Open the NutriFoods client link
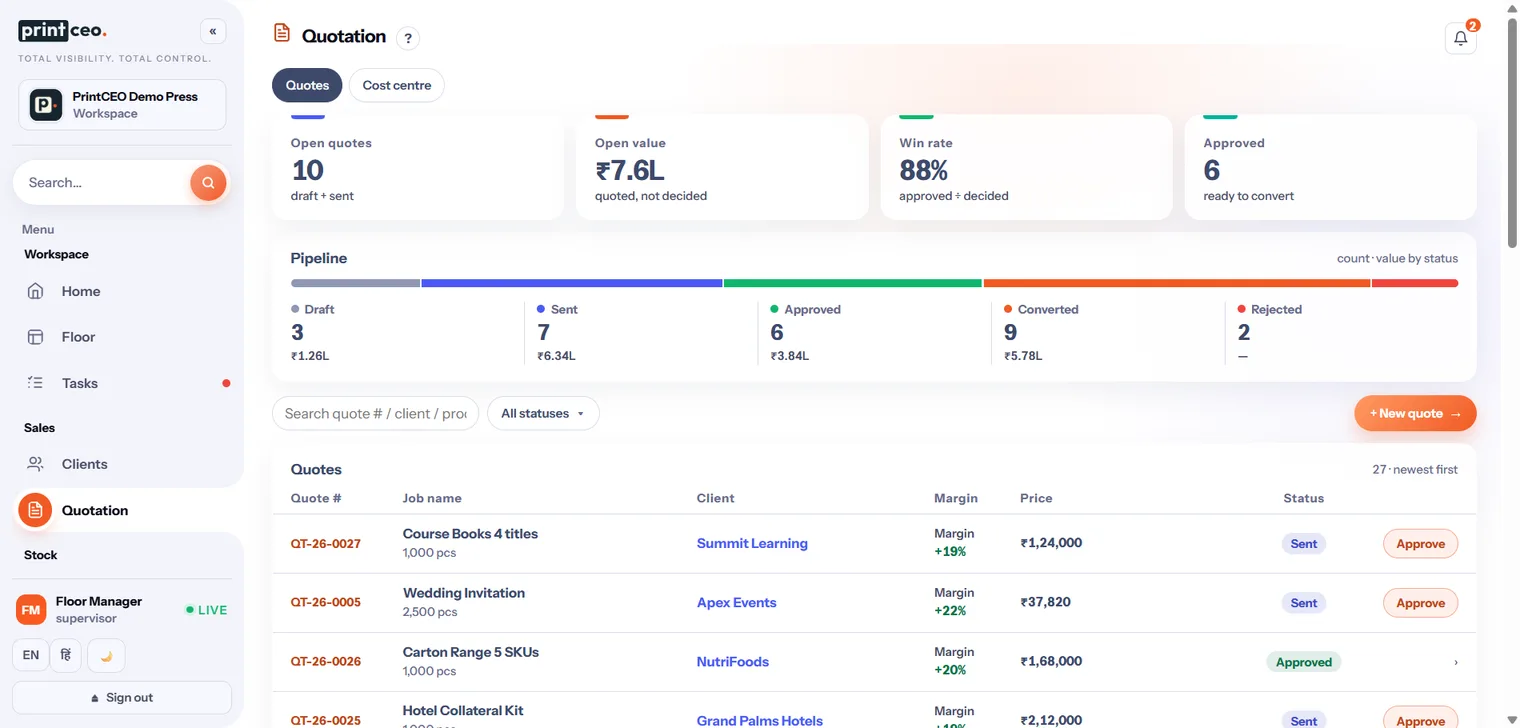 [x=733, y=661]
